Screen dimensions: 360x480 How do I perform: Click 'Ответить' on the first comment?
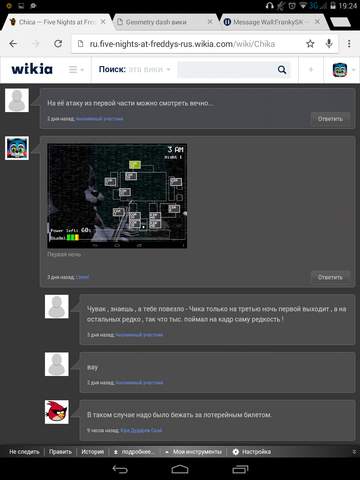click(x=330, y=119)
